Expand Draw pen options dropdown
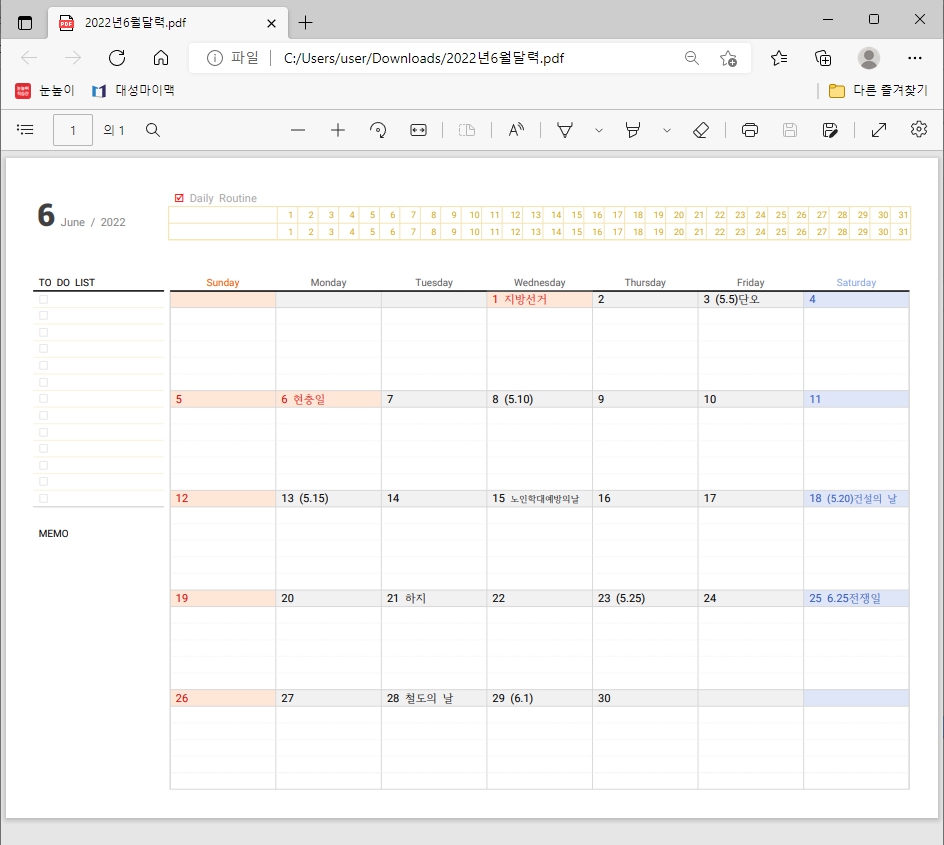The image size is (944, 845). coord(598,131)
